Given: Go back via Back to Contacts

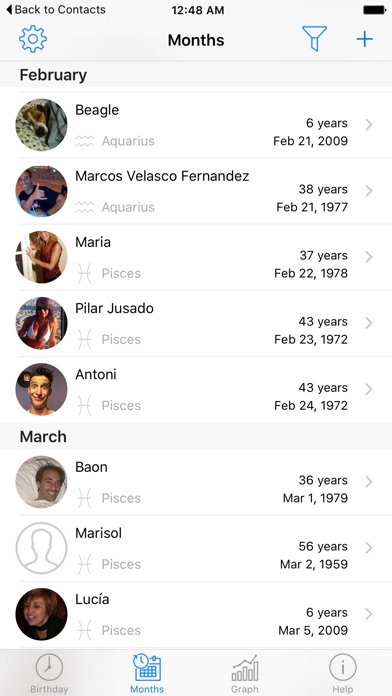Looking at the screenshot, I should [x=56, y=10].
